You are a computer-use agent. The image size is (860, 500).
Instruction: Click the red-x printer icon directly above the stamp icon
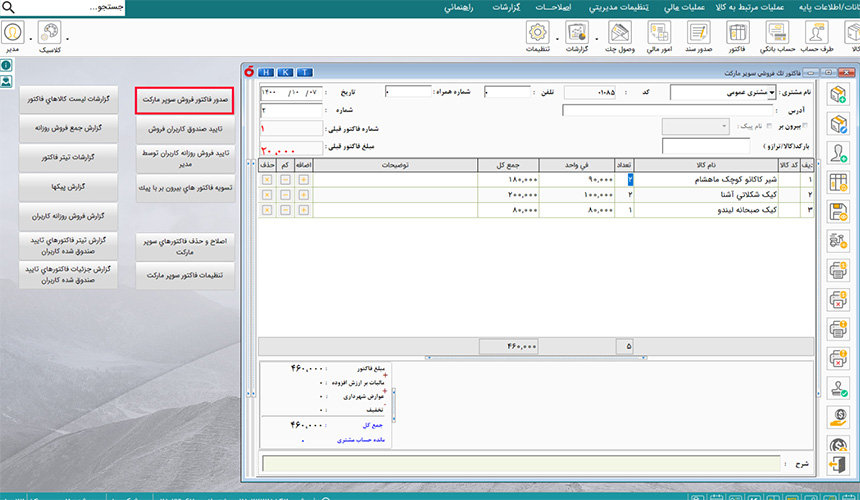838,358
